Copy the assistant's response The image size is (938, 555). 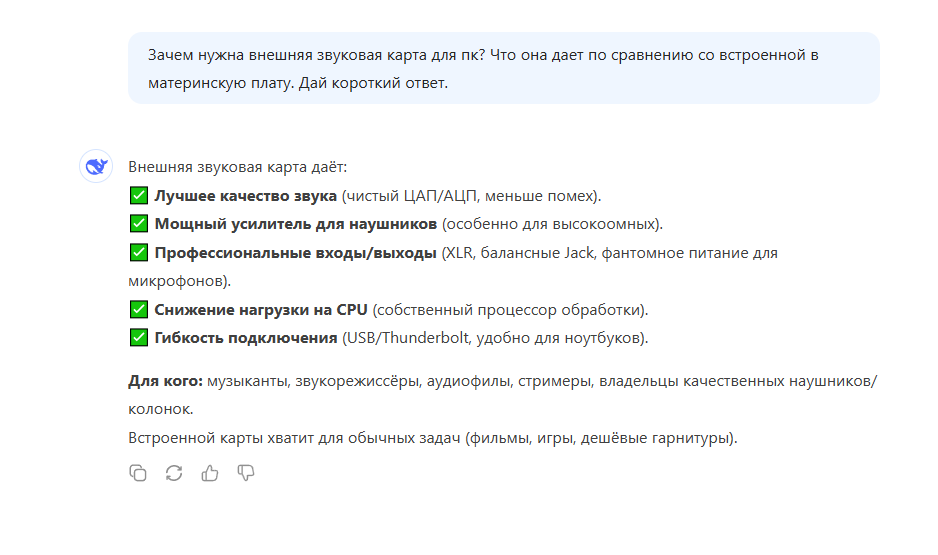point(138,473)
